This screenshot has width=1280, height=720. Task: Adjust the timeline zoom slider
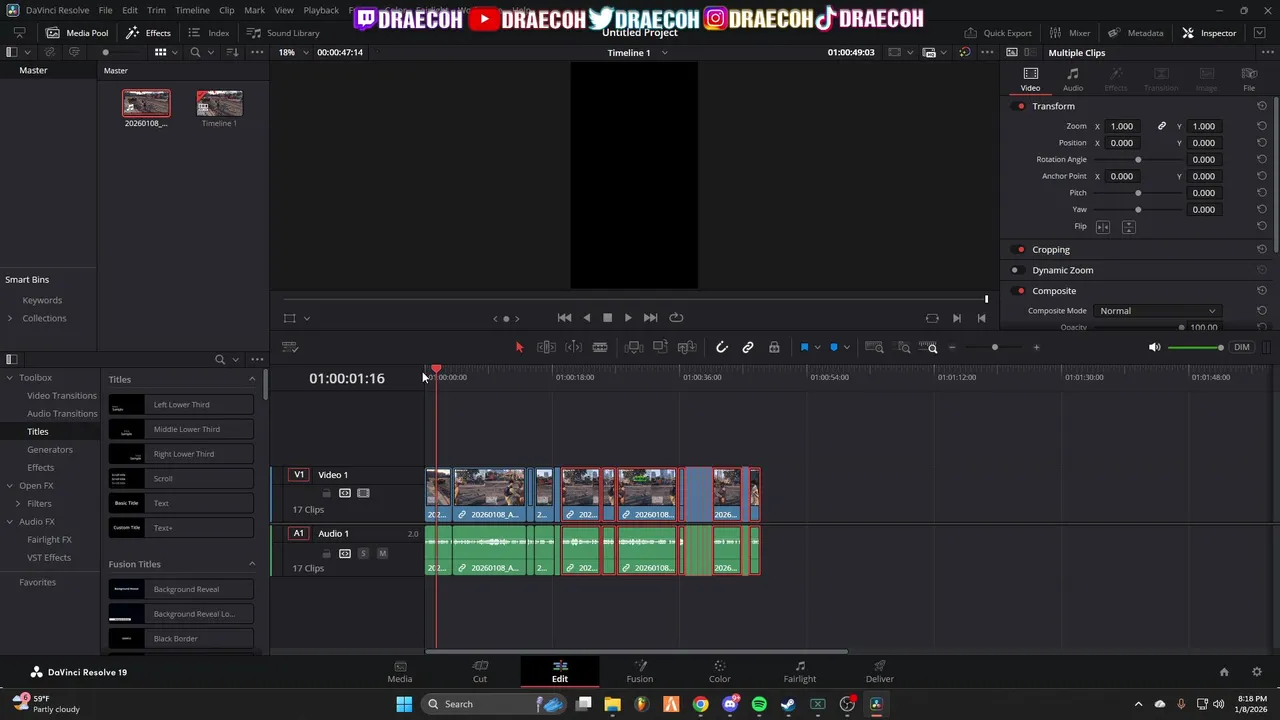[994, 347]
